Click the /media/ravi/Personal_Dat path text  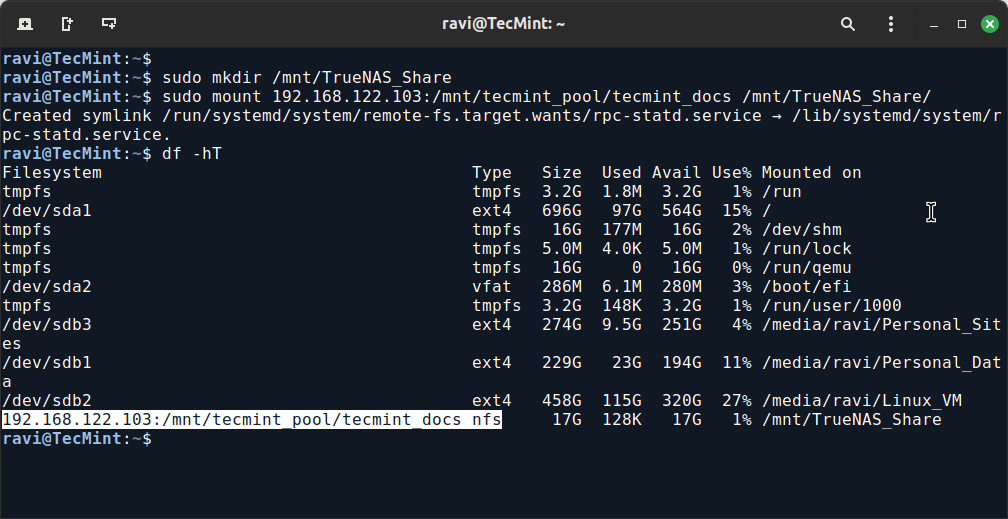881,363
